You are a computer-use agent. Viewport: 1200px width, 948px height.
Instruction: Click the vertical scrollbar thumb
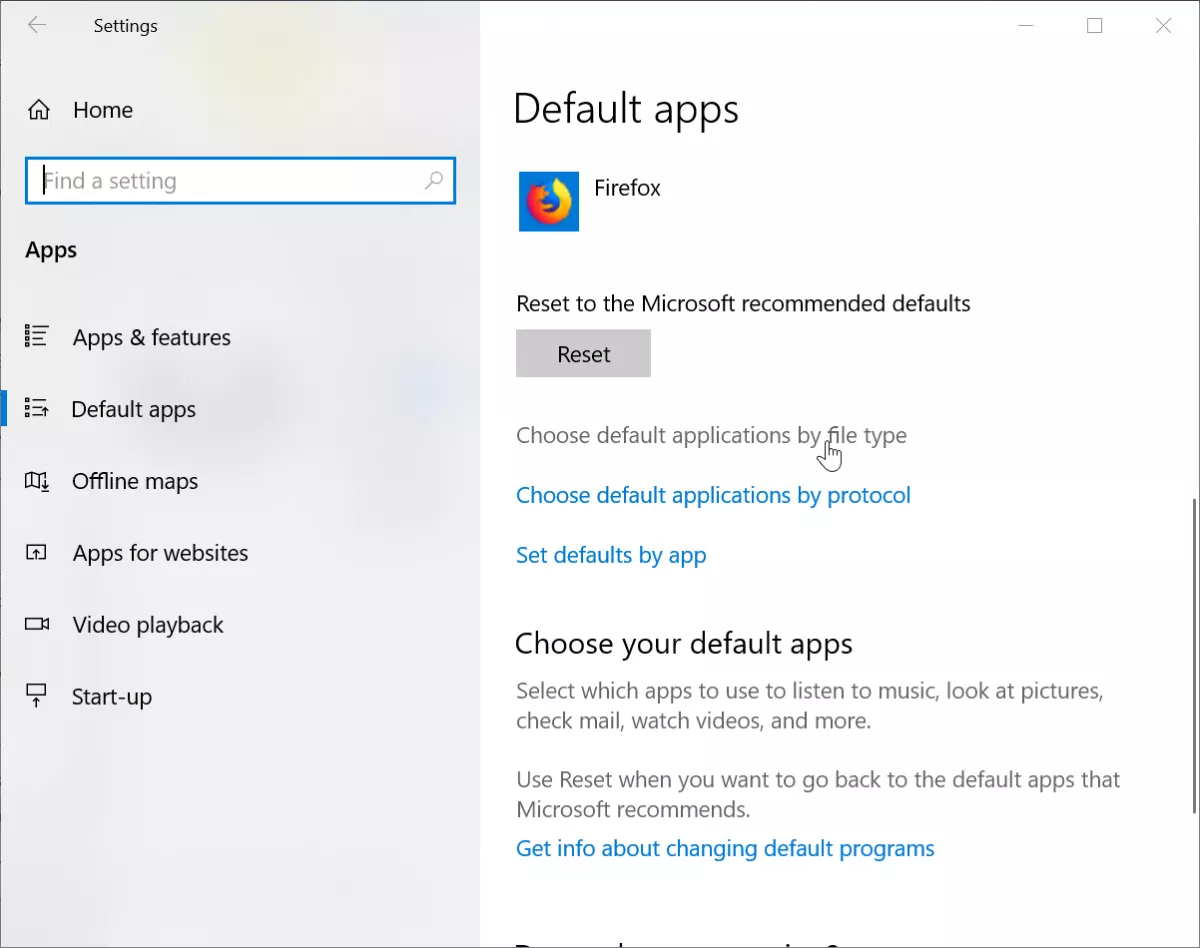coord(1194,656)
